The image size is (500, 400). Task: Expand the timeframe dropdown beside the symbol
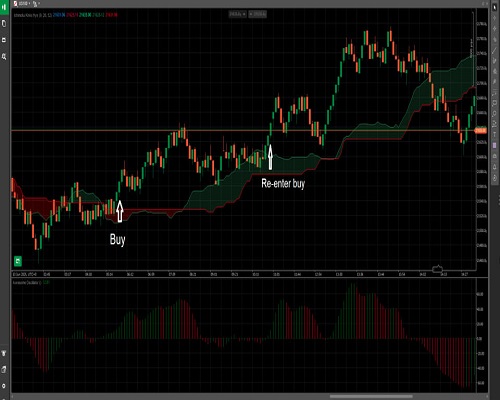(36, 3)
